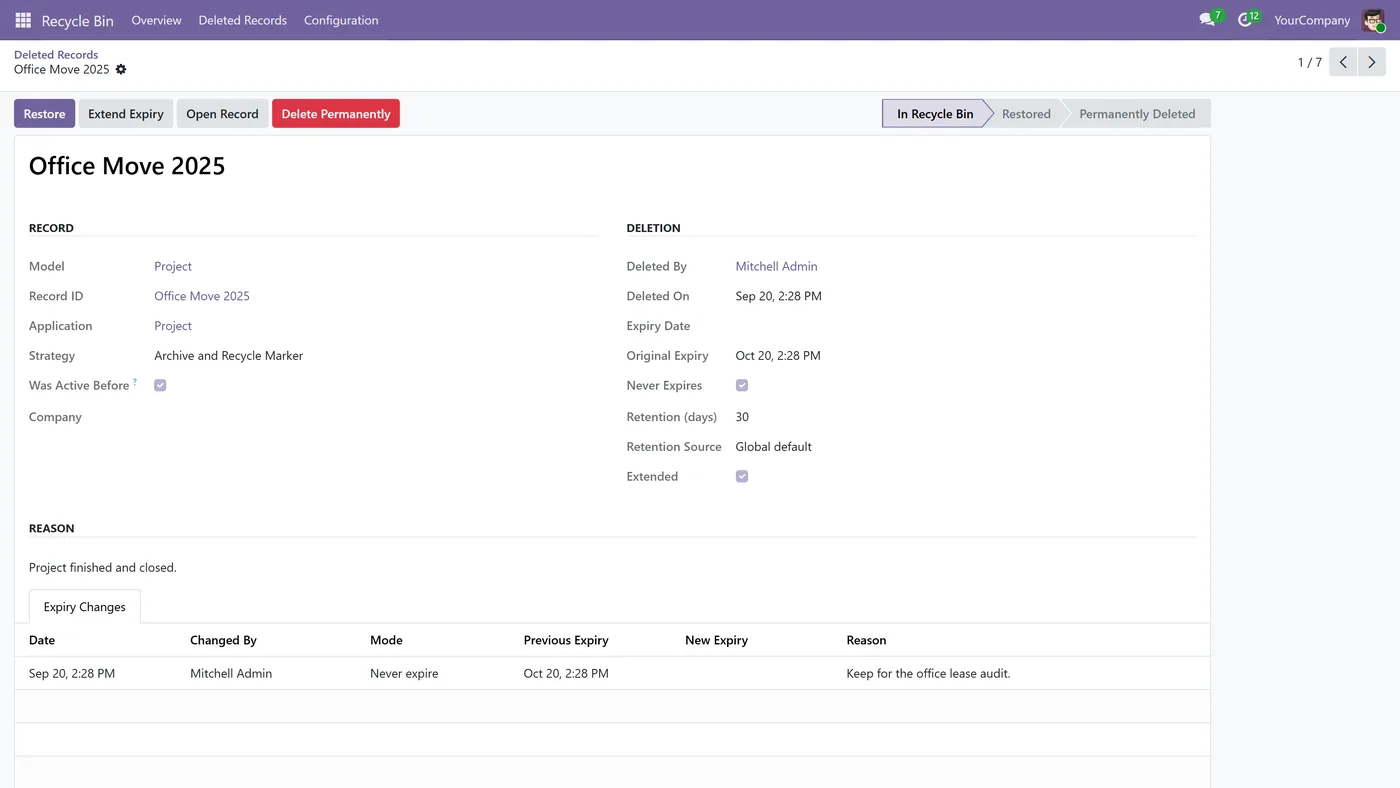Image resolution: width=1400 pixels, height=788 pixels.
Task: Click the 1 / 7 pager counter
Action: click(1310, 62)
